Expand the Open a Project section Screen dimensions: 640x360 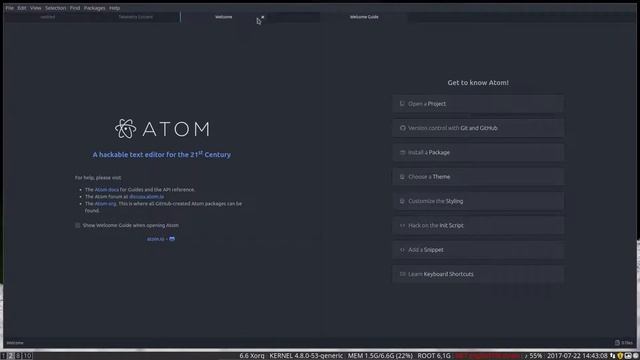click(x=478, y=104)
